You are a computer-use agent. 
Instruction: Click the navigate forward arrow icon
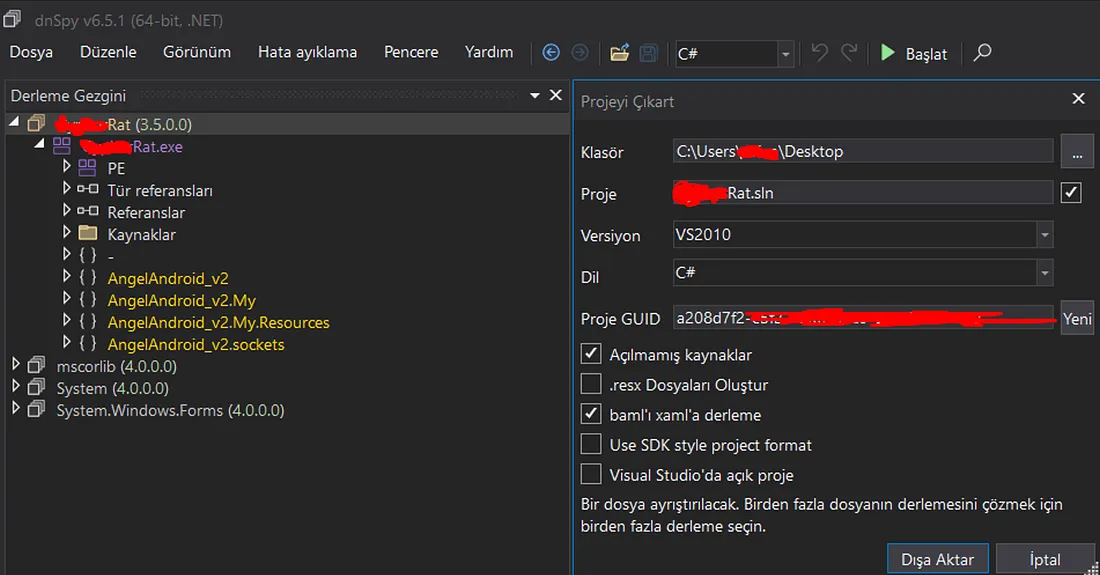pos(580,53)
